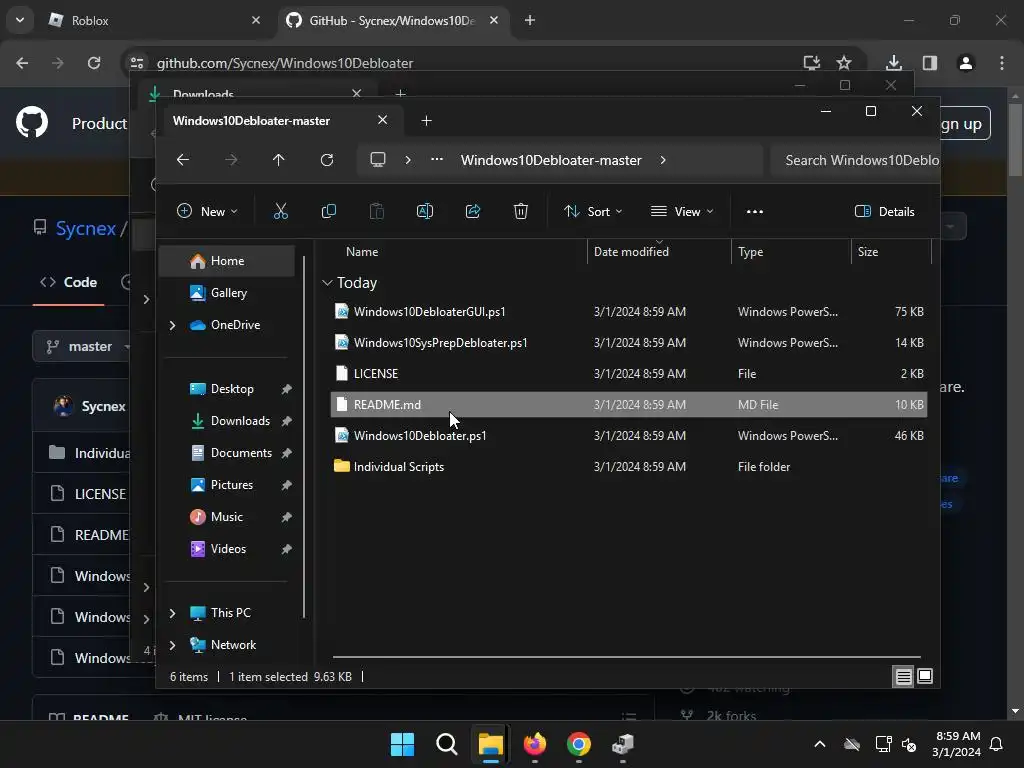Open Documents quick access folder
Screen dimensions: 1024x768
point(241,453)
